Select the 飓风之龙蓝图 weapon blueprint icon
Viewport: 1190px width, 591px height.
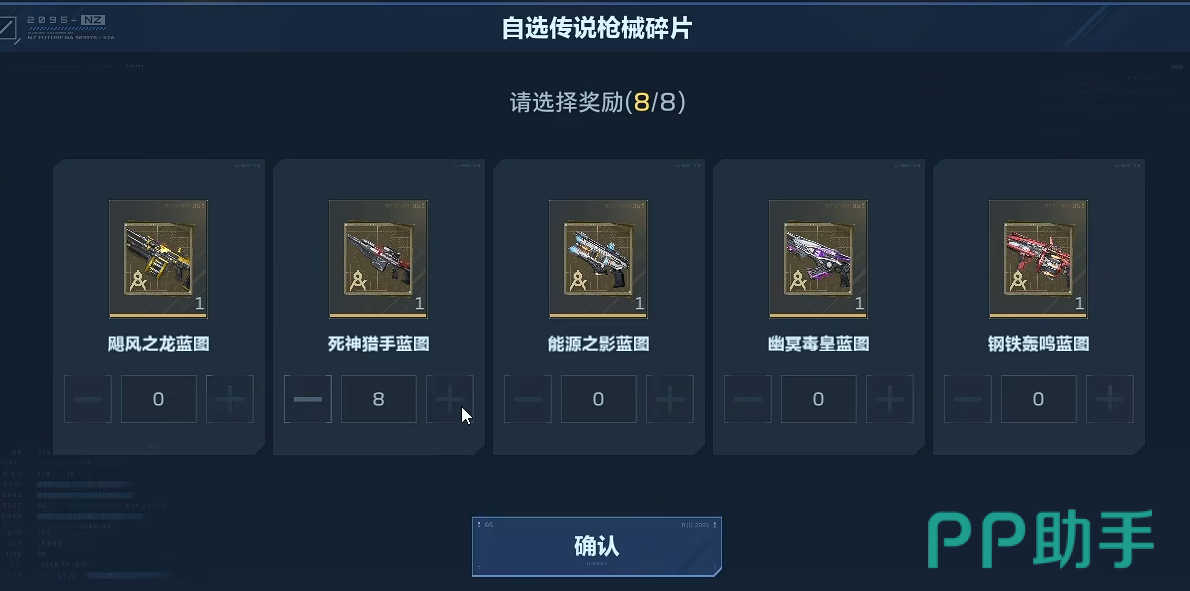pos(158,259)
